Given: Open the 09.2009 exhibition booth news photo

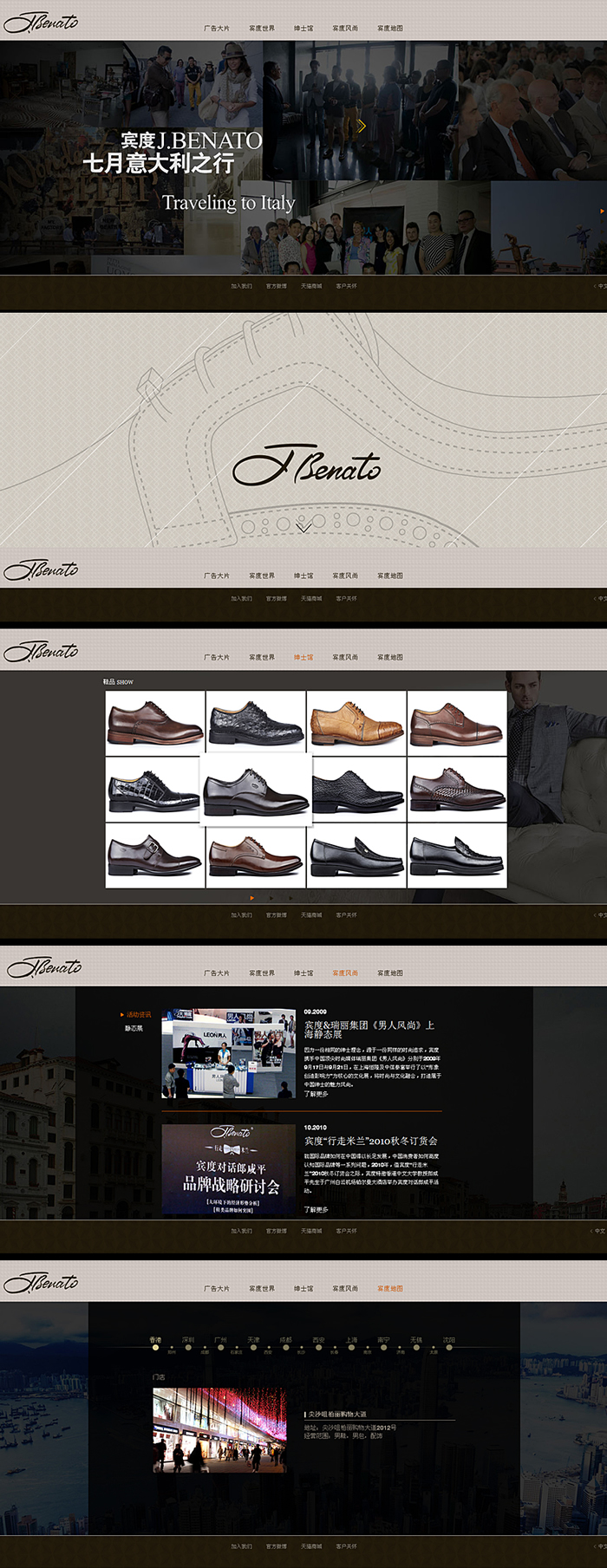Looking at the screenshot, I should [229, 1053].
